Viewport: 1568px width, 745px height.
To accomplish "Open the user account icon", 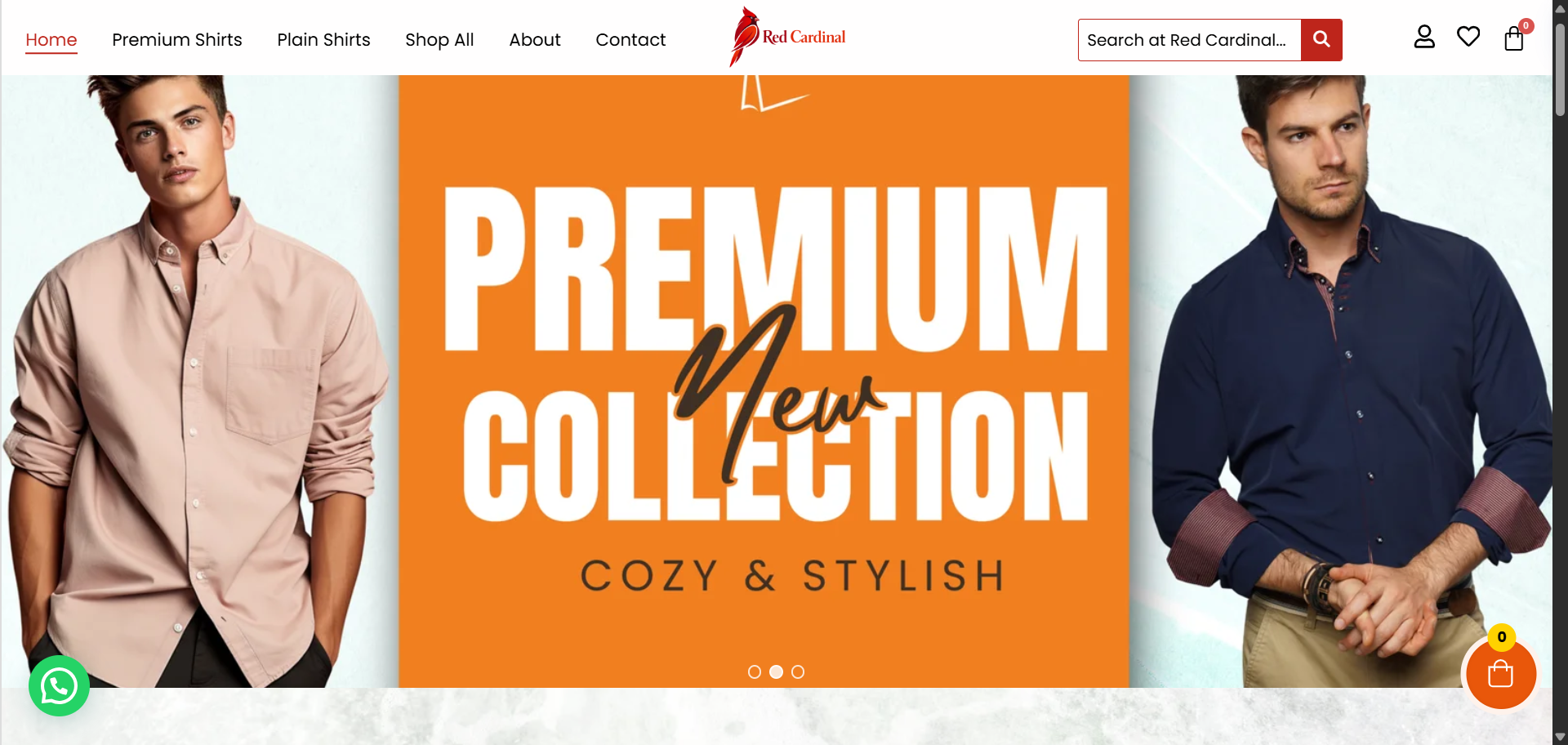I will (x=1424, y=38).
